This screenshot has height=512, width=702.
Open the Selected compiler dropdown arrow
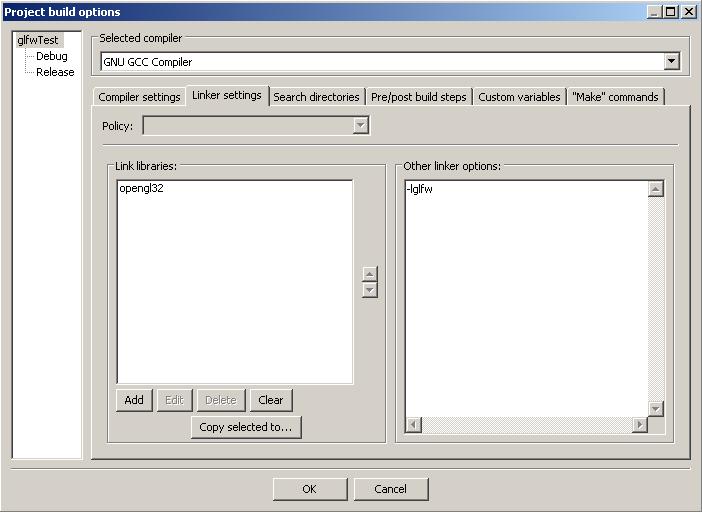pyautogui.click(x=671, y=61)
